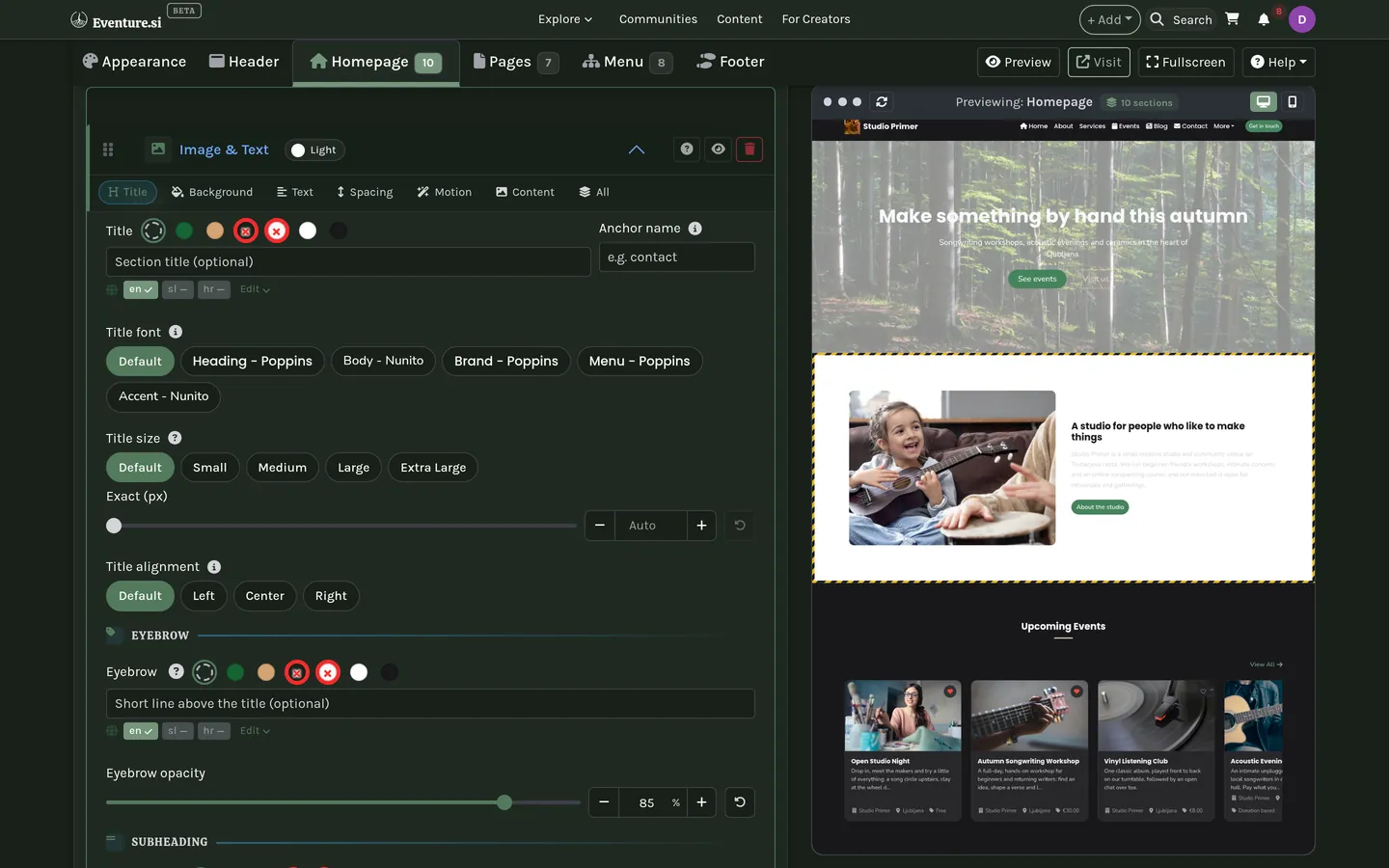The height and width of the screenshot is (868, 1389).
Task: Select Heading - Poppins title font
Action: pos(252,361)
